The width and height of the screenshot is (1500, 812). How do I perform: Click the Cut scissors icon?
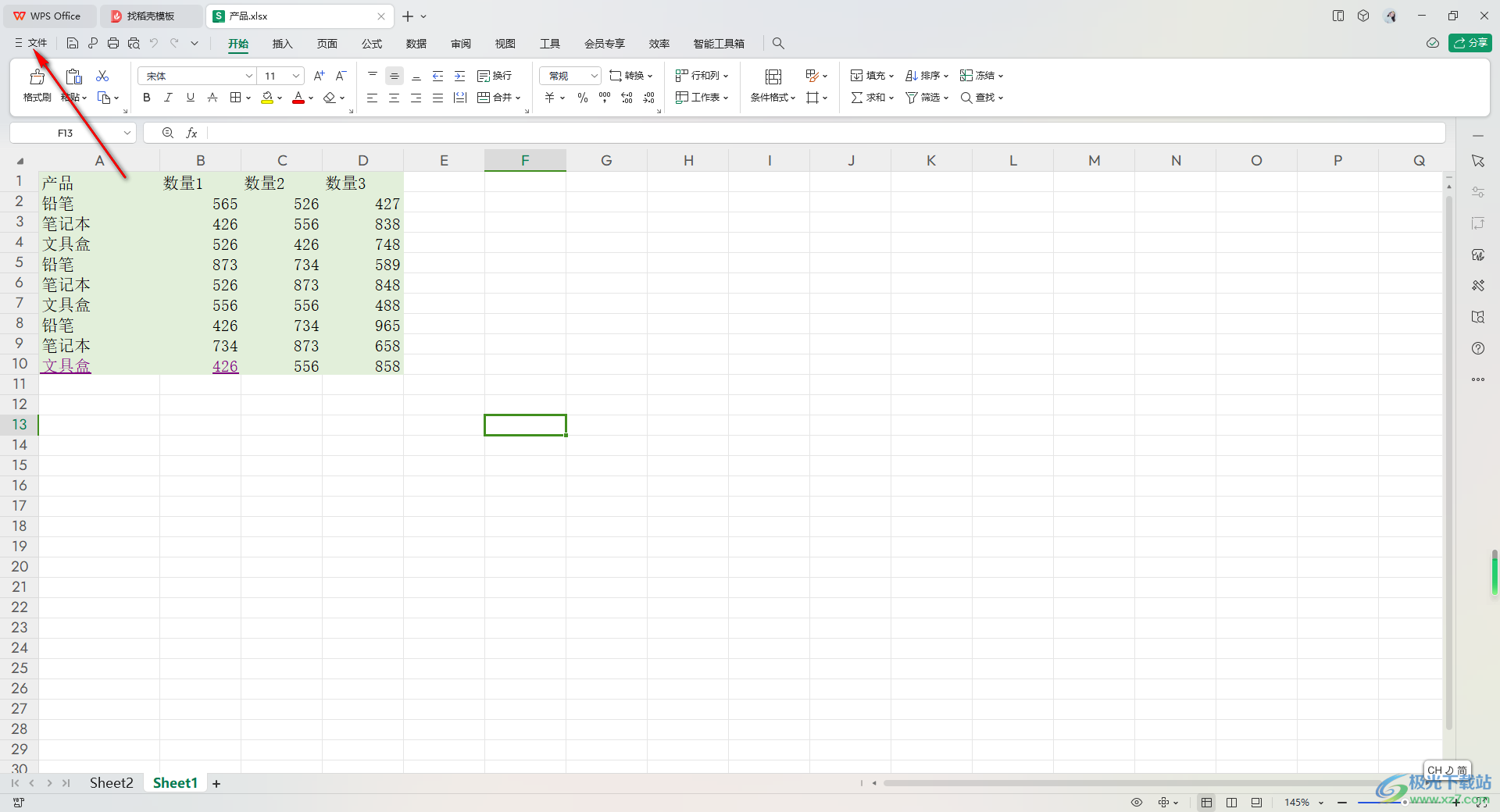(102, 76)
